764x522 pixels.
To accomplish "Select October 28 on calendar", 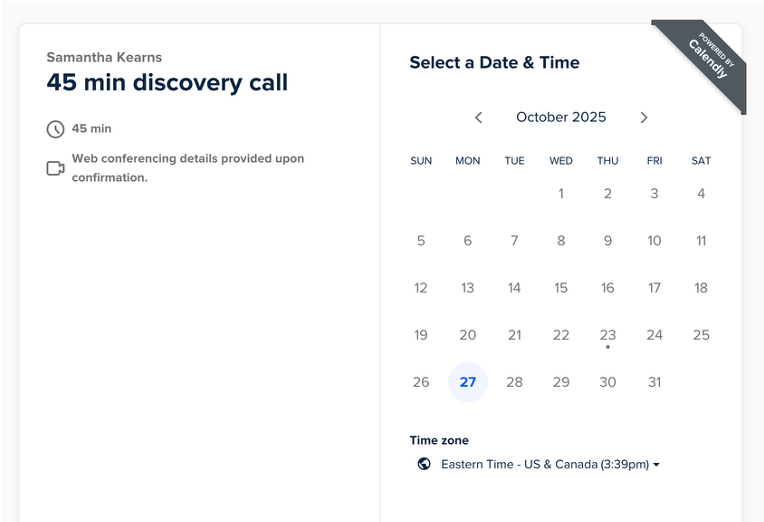I will pos(515,382).
